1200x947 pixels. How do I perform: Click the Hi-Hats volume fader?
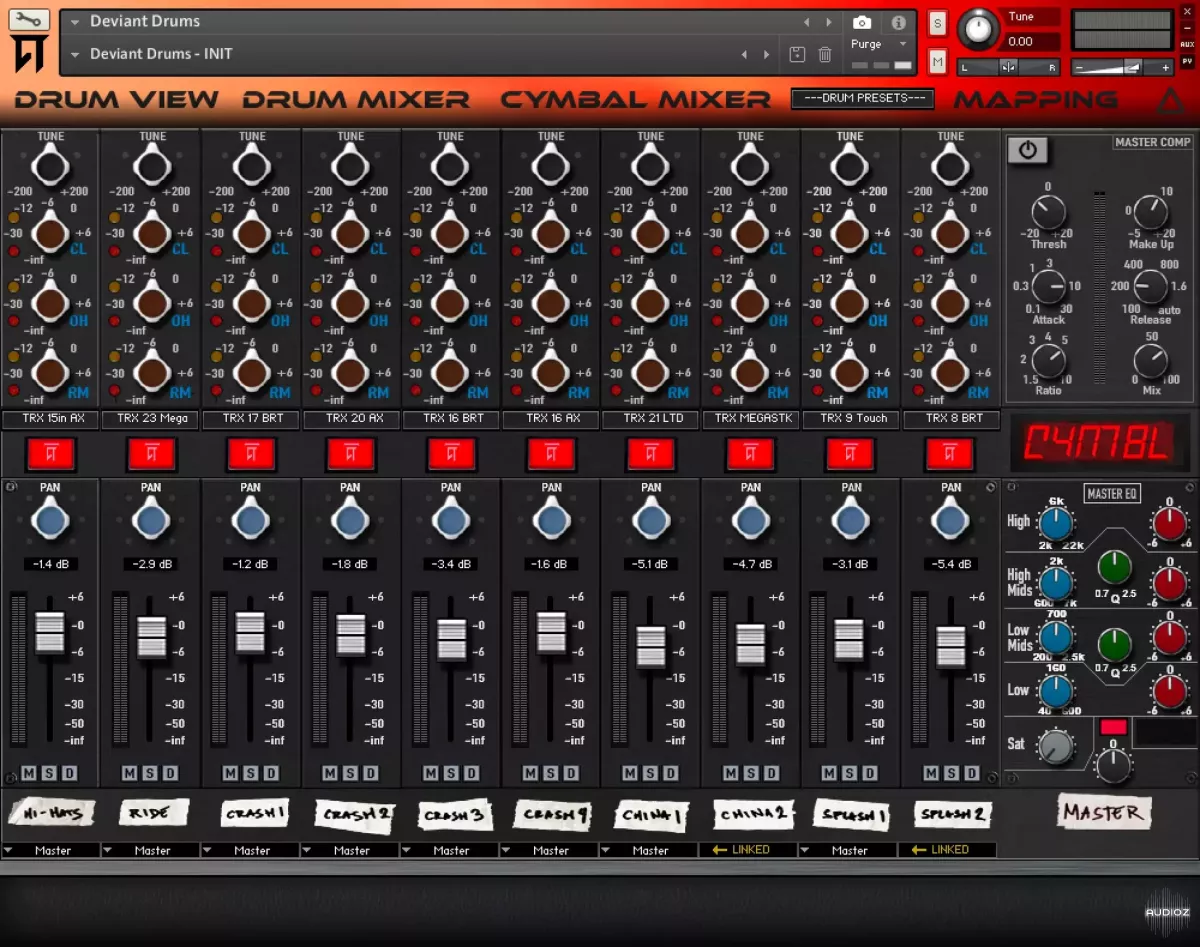[50, 633]
